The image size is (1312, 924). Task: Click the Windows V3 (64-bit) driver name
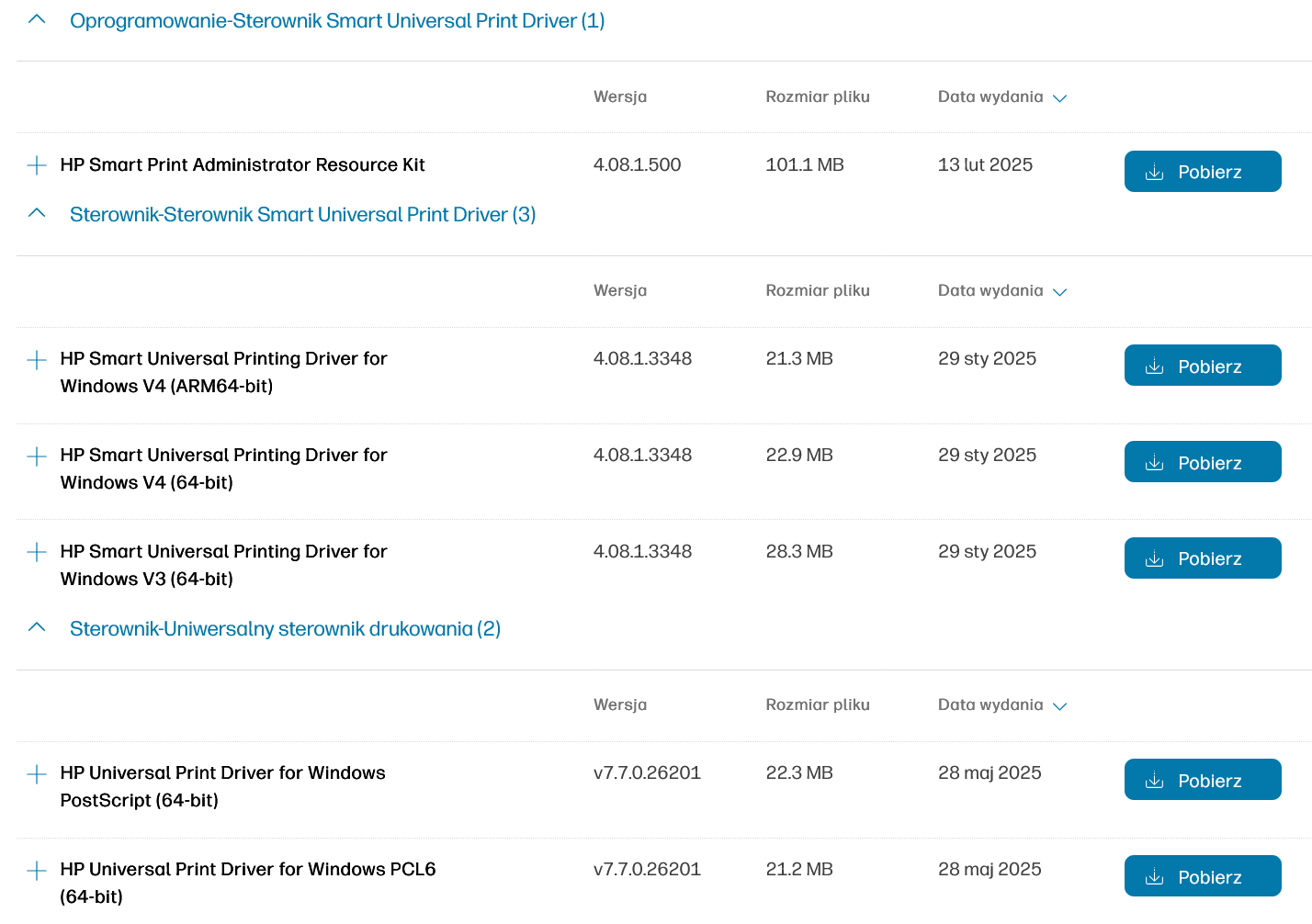pos(224,565)
